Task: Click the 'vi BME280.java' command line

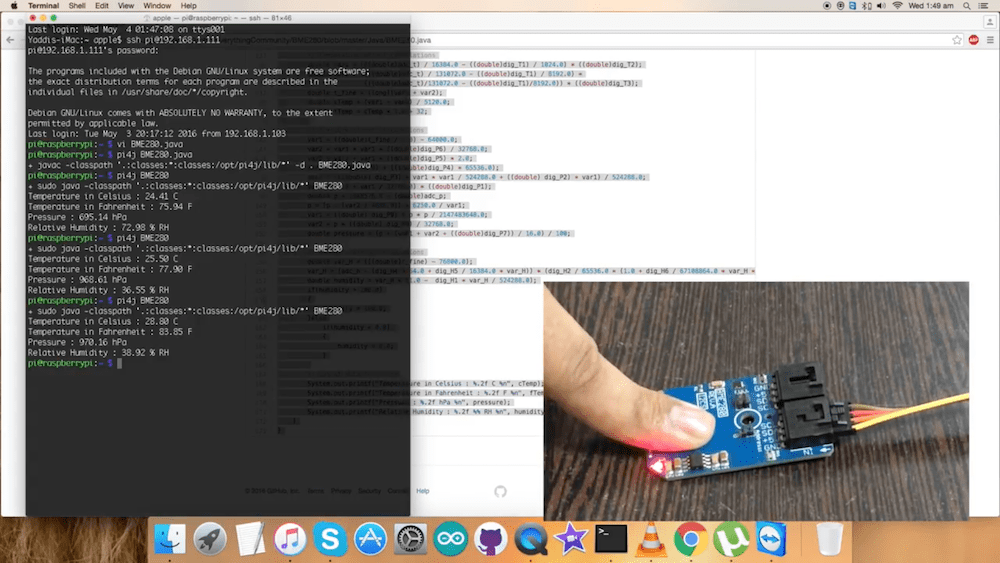Action: pos(105,144)
